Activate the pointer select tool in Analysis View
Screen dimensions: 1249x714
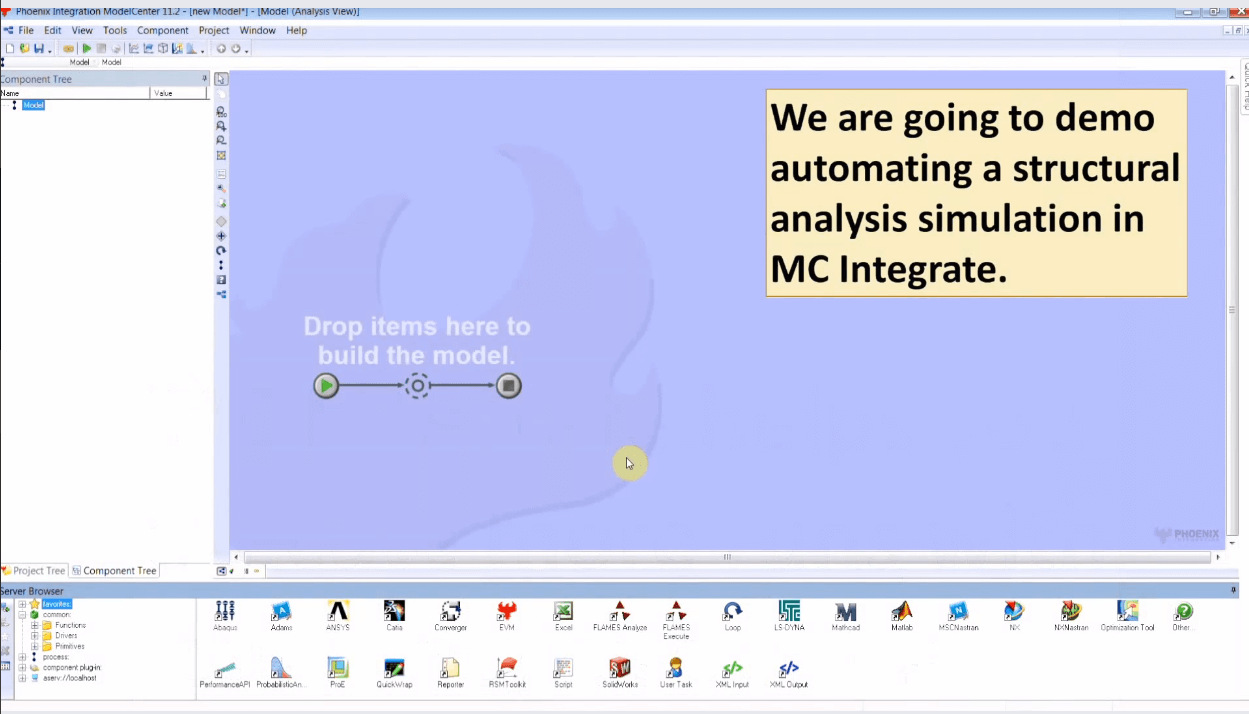[x=221, y=79]
